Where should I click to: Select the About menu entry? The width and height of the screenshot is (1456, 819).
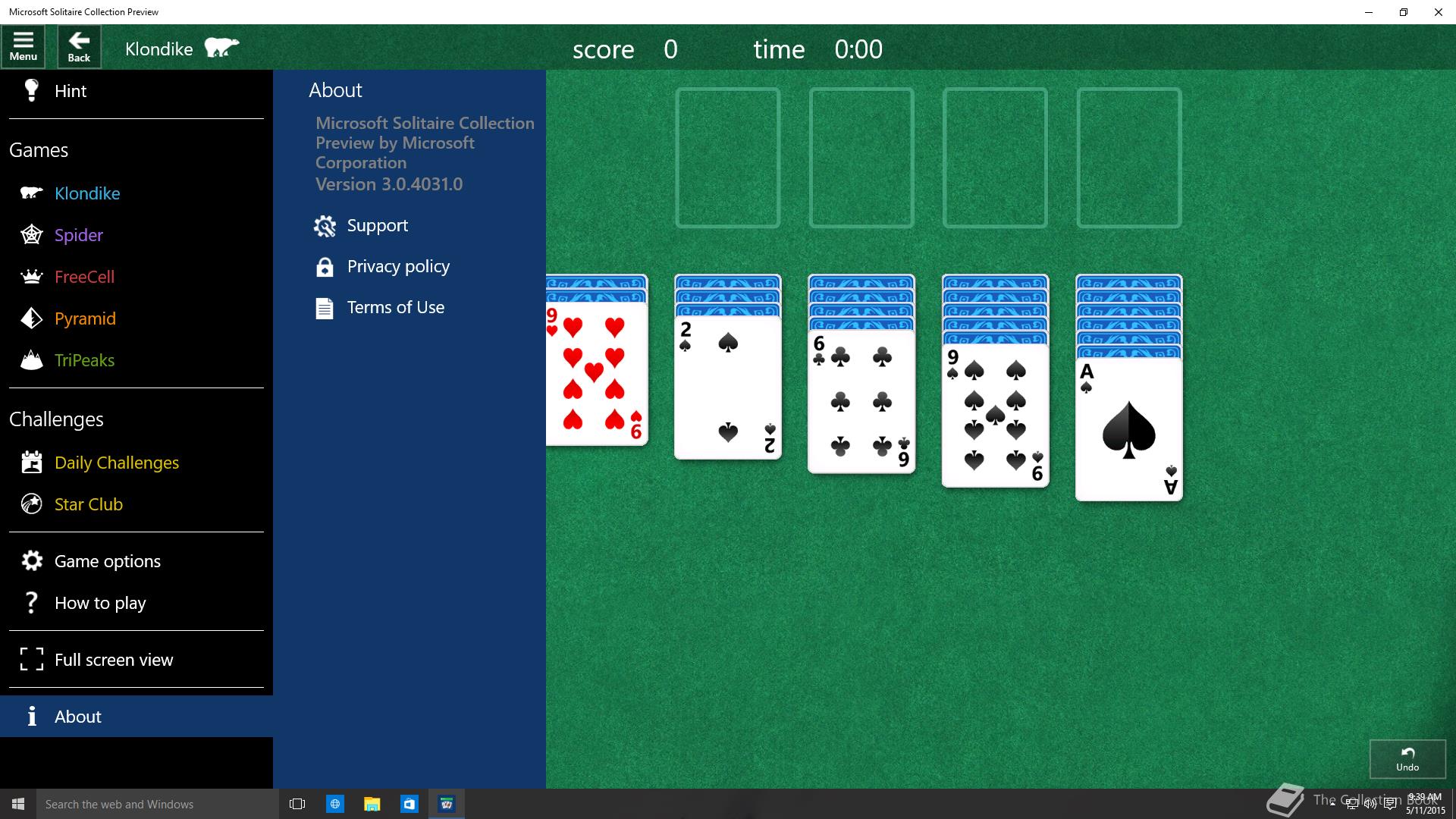coord(136,717)
